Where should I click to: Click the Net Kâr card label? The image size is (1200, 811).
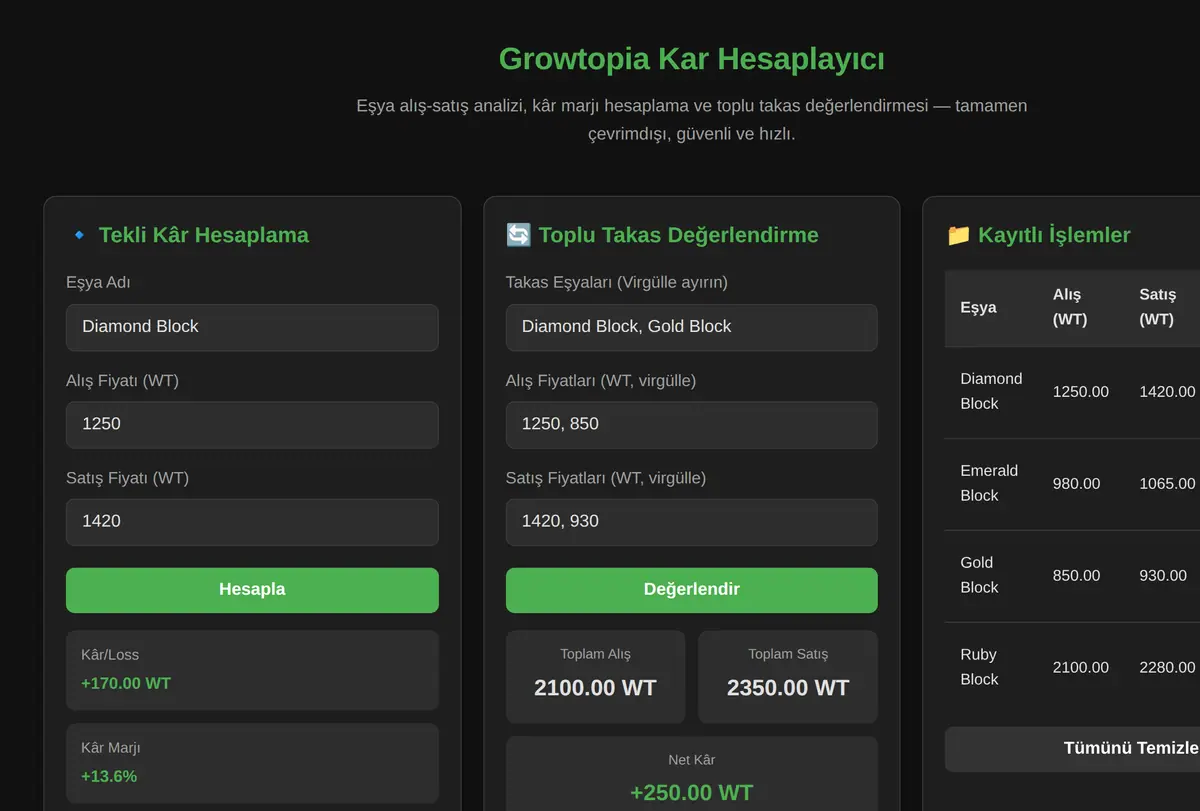(x=692, y=761)
